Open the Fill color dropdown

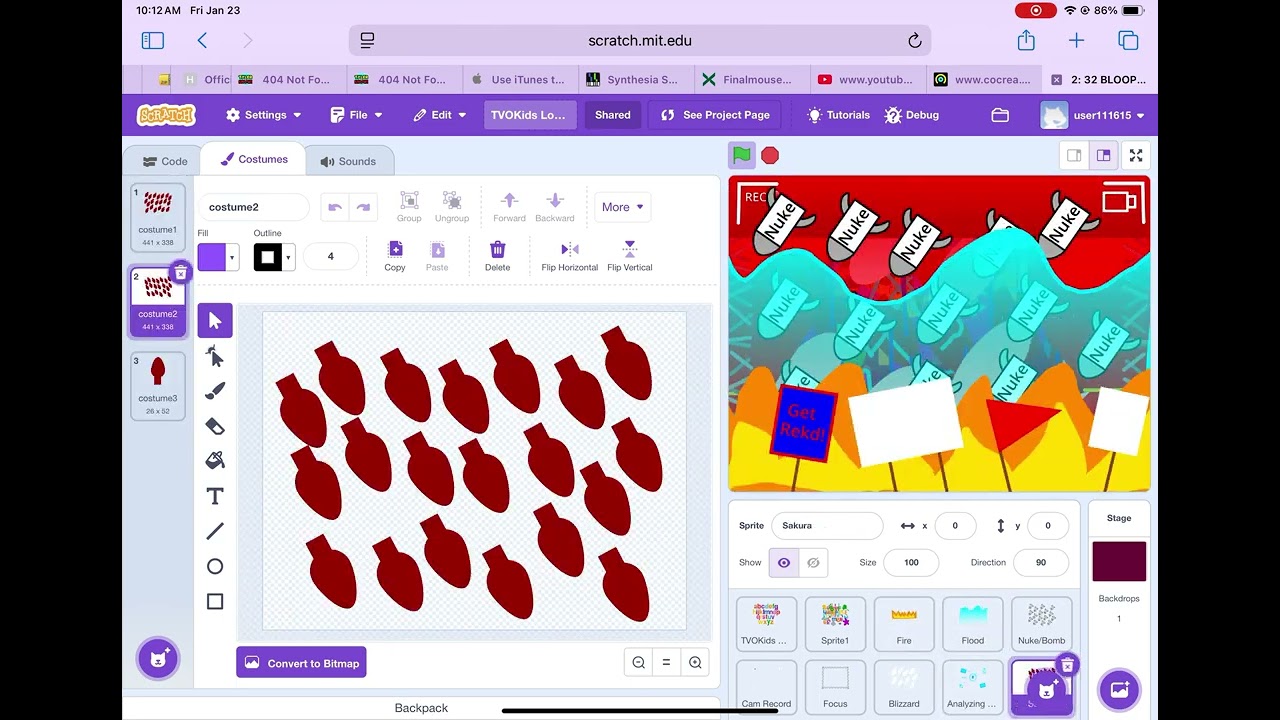tap(232, 258)
